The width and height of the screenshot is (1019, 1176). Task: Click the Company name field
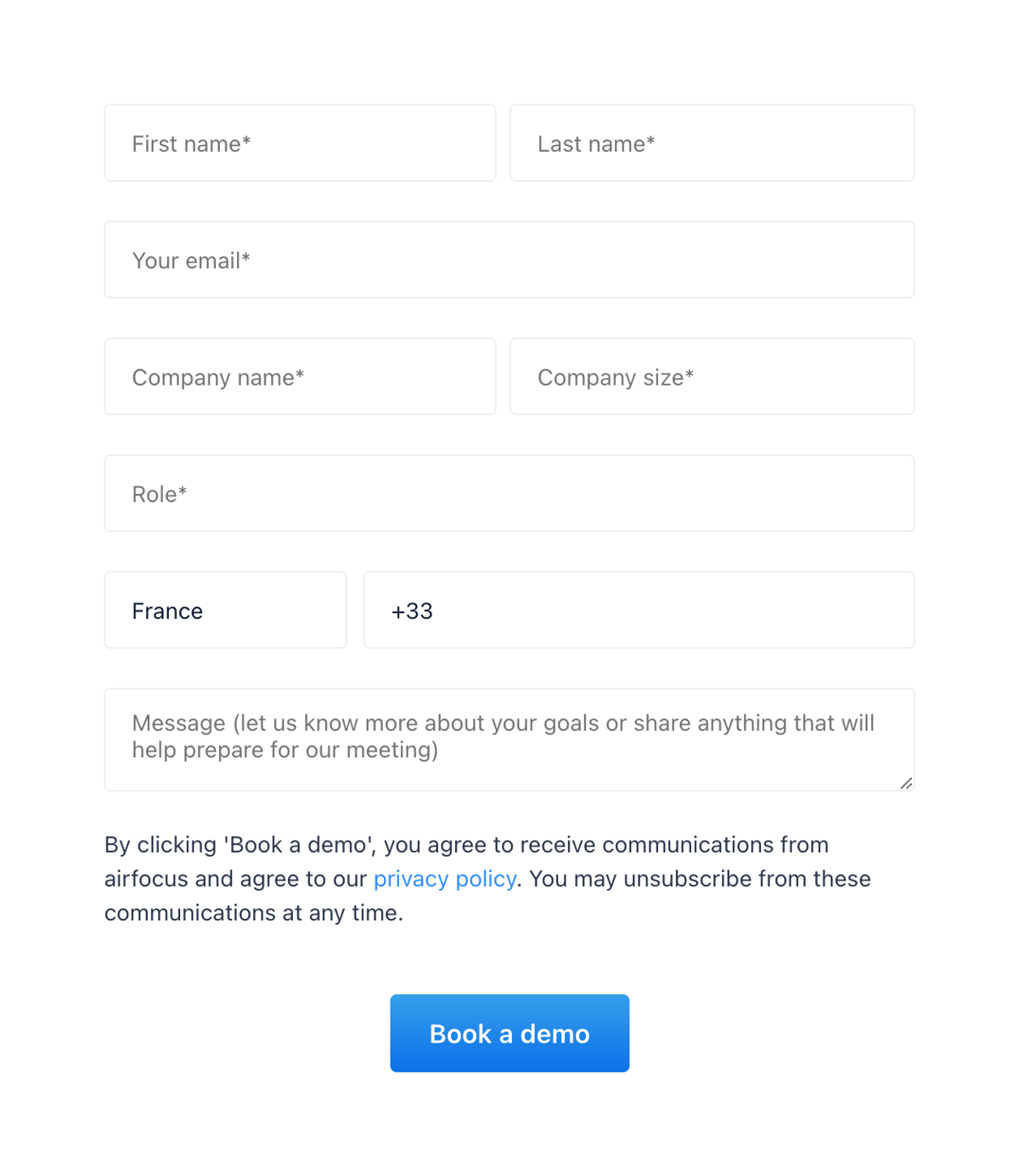[299, 376]
